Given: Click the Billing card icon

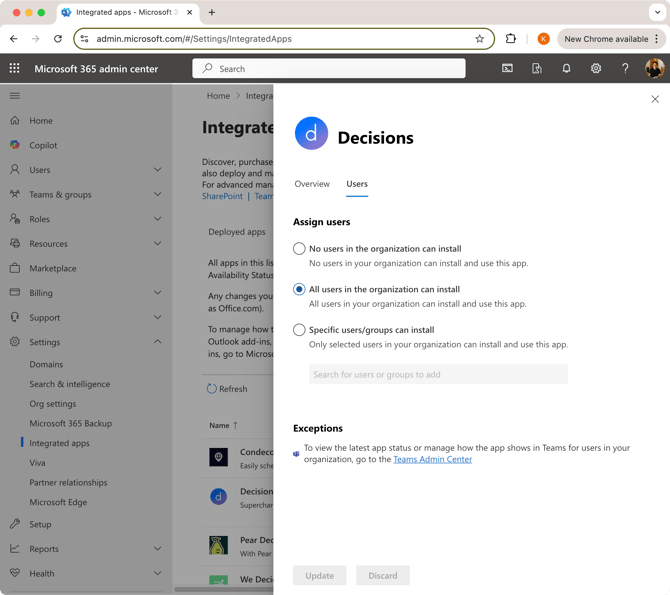Looking at the screenshot, I should tap(15, 292).
